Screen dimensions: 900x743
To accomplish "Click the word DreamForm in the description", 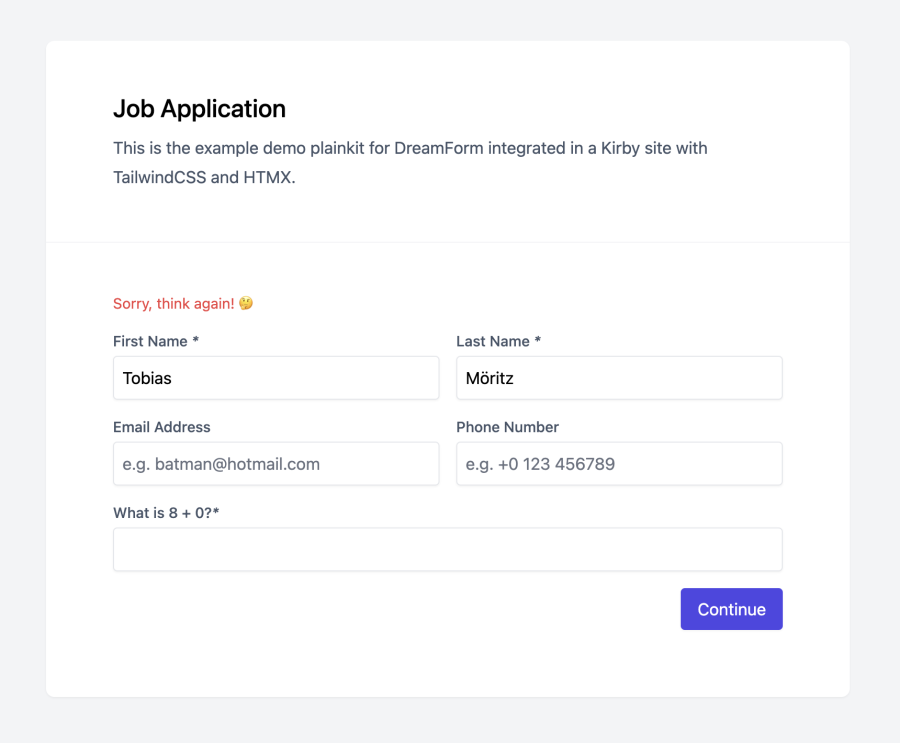I will pyautogui.click(x=439, y=148).
